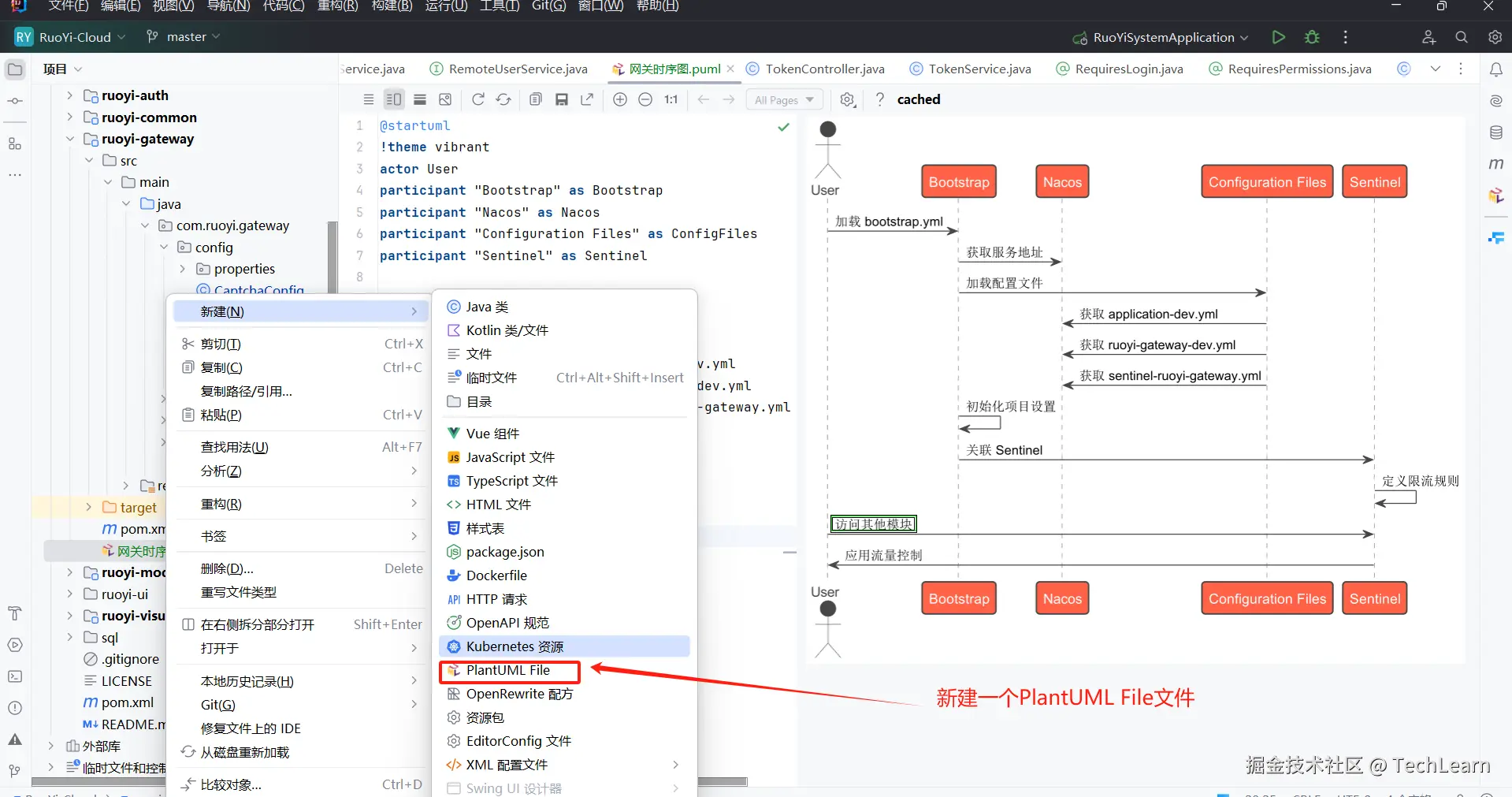
Task: Zoom in on the PlantUML diagram
Action: (620, 99)
